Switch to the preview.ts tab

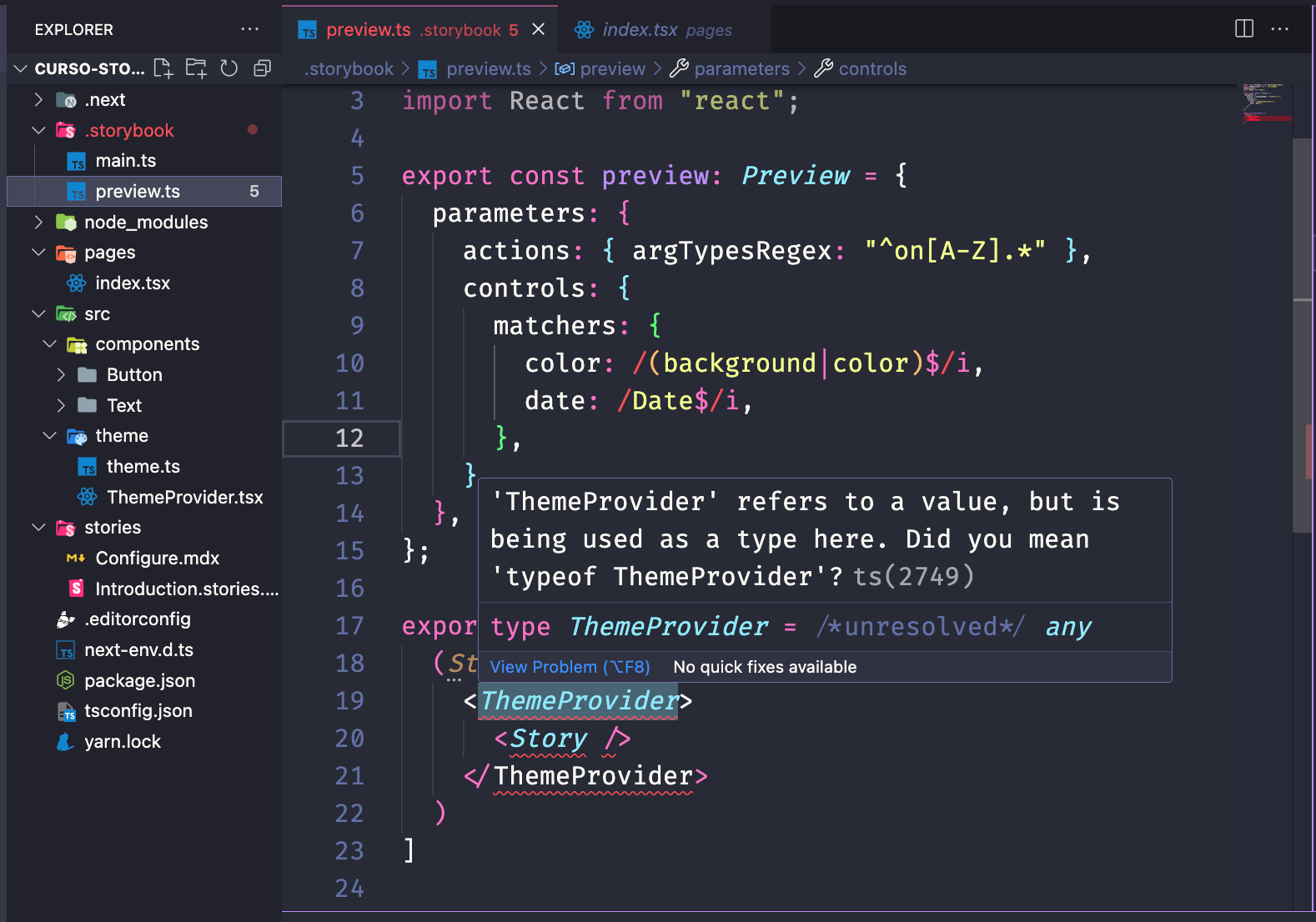point(419,29)
